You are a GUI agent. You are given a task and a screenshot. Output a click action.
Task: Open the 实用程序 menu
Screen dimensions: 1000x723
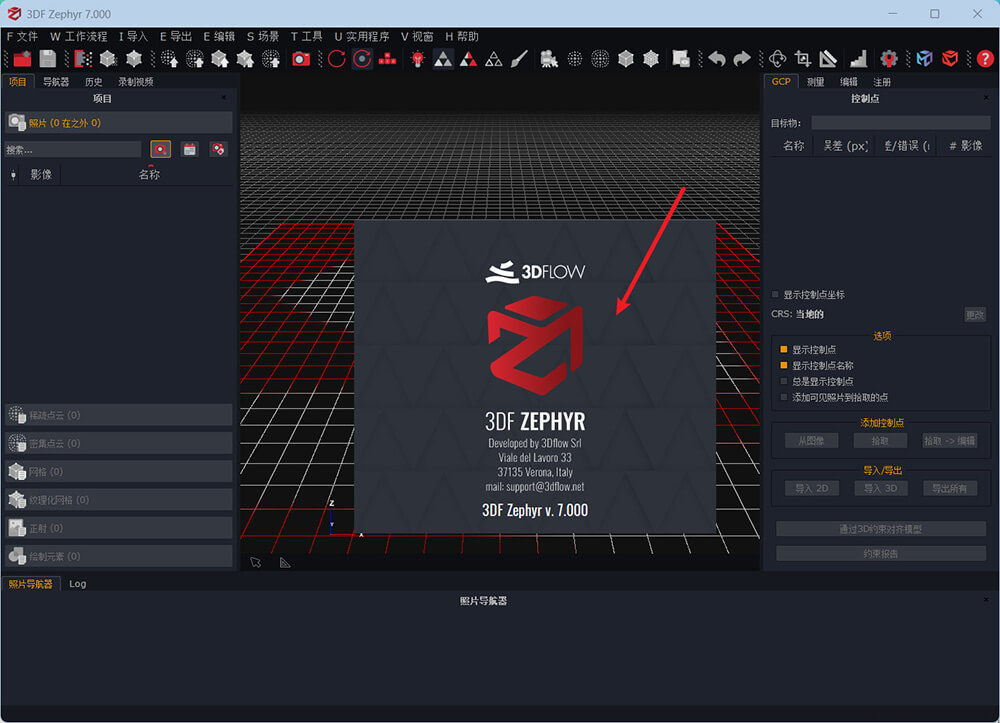[x=362, y=36]
